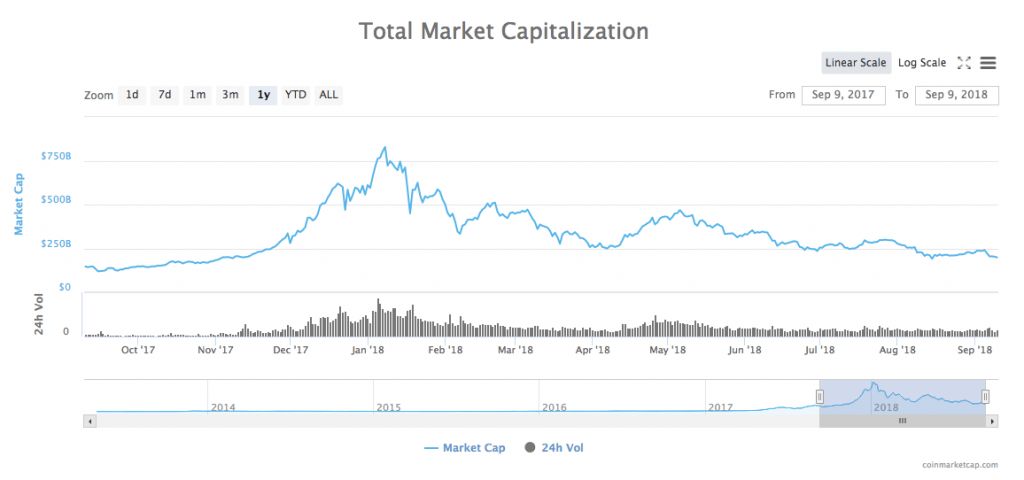This screenshot has width=1024, height=480.
Task: Toggle the Market Cap legend series
Action: click(x=465, y=448)
